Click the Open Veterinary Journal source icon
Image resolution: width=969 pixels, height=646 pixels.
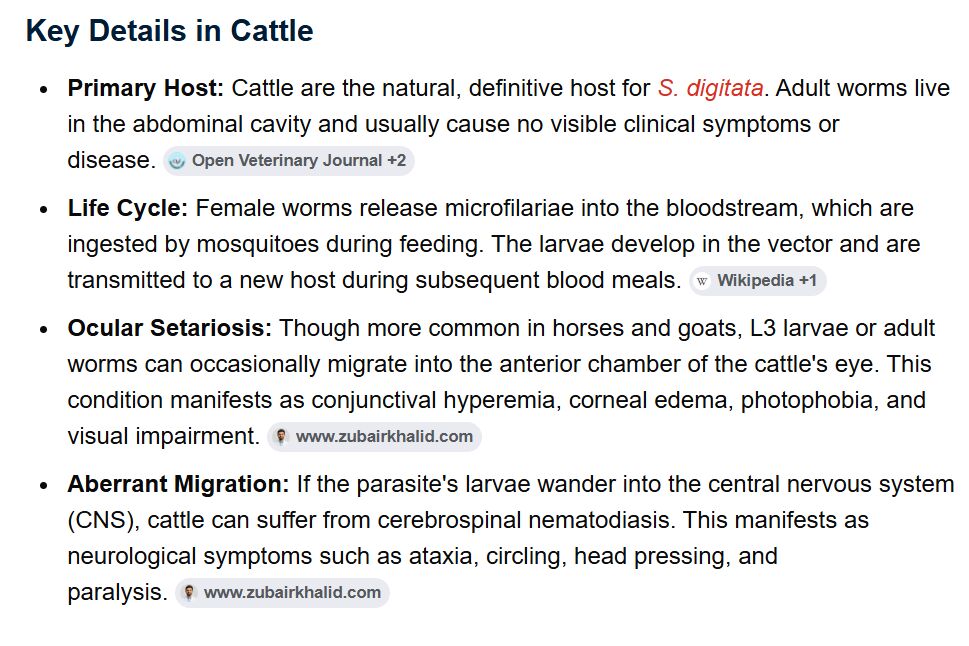click(177, 161)
